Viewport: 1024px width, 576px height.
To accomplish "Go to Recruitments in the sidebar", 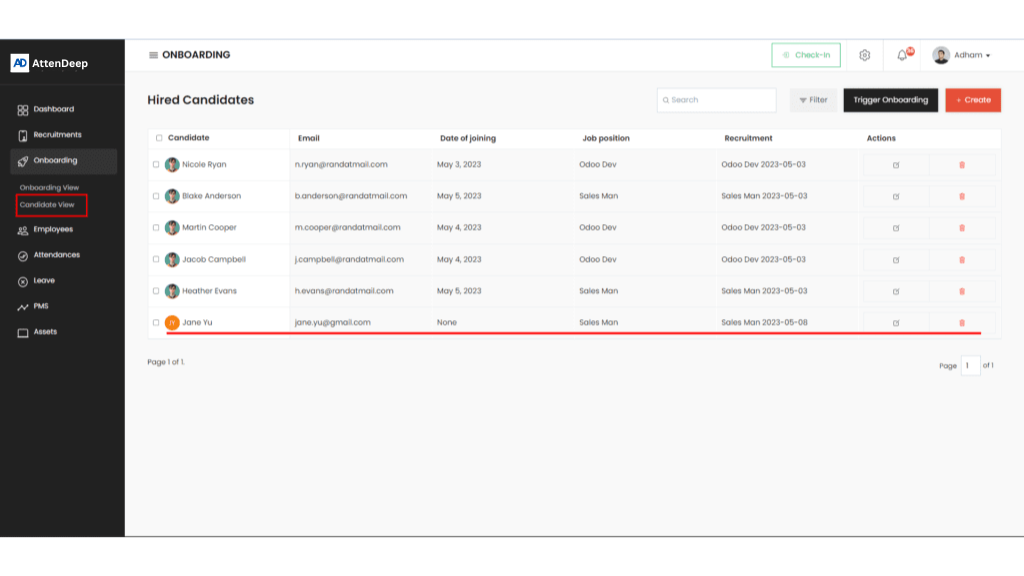I will coord(57,135).
